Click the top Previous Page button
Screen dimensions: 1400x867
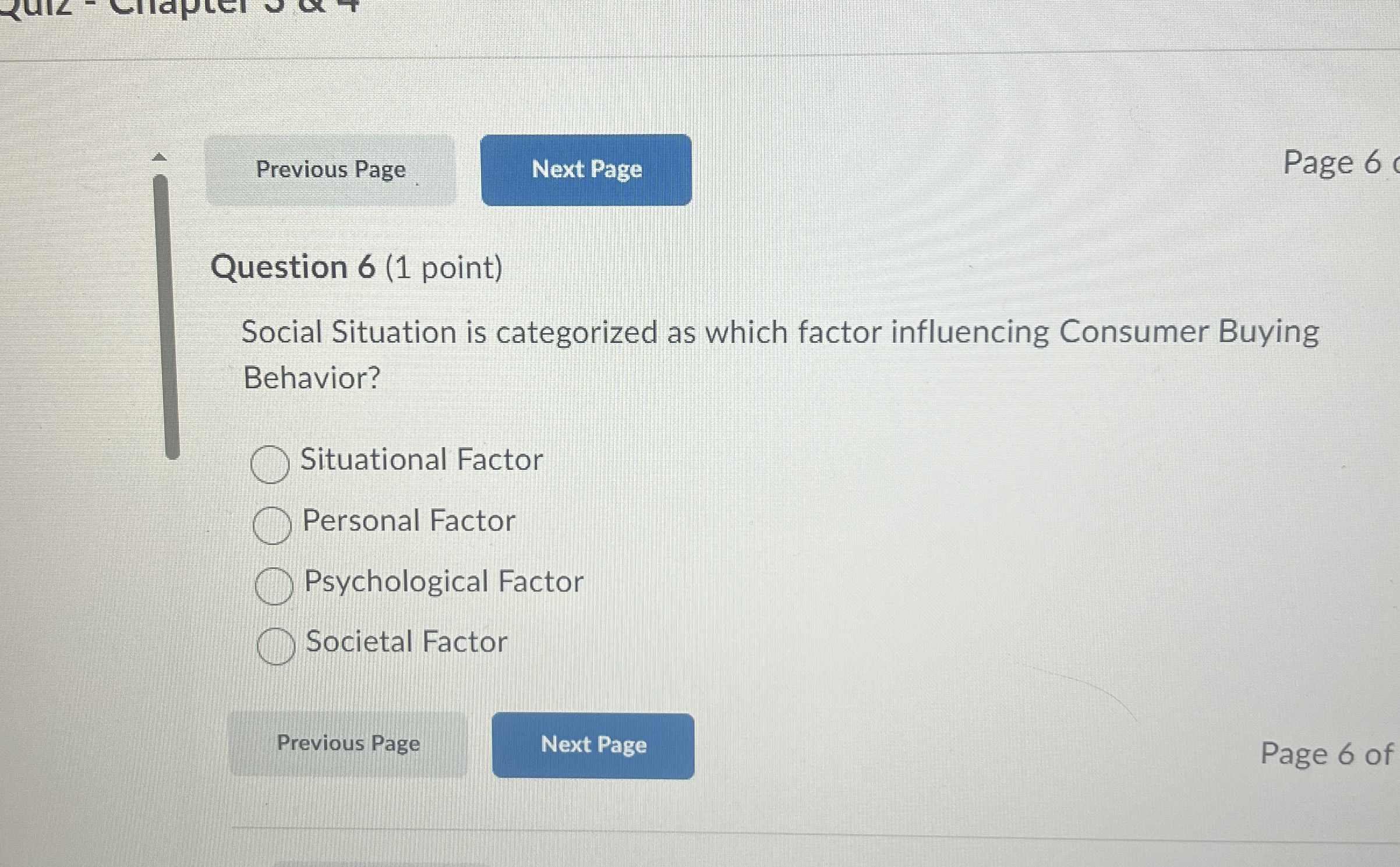pyautogui.click(x=330, y=169)
